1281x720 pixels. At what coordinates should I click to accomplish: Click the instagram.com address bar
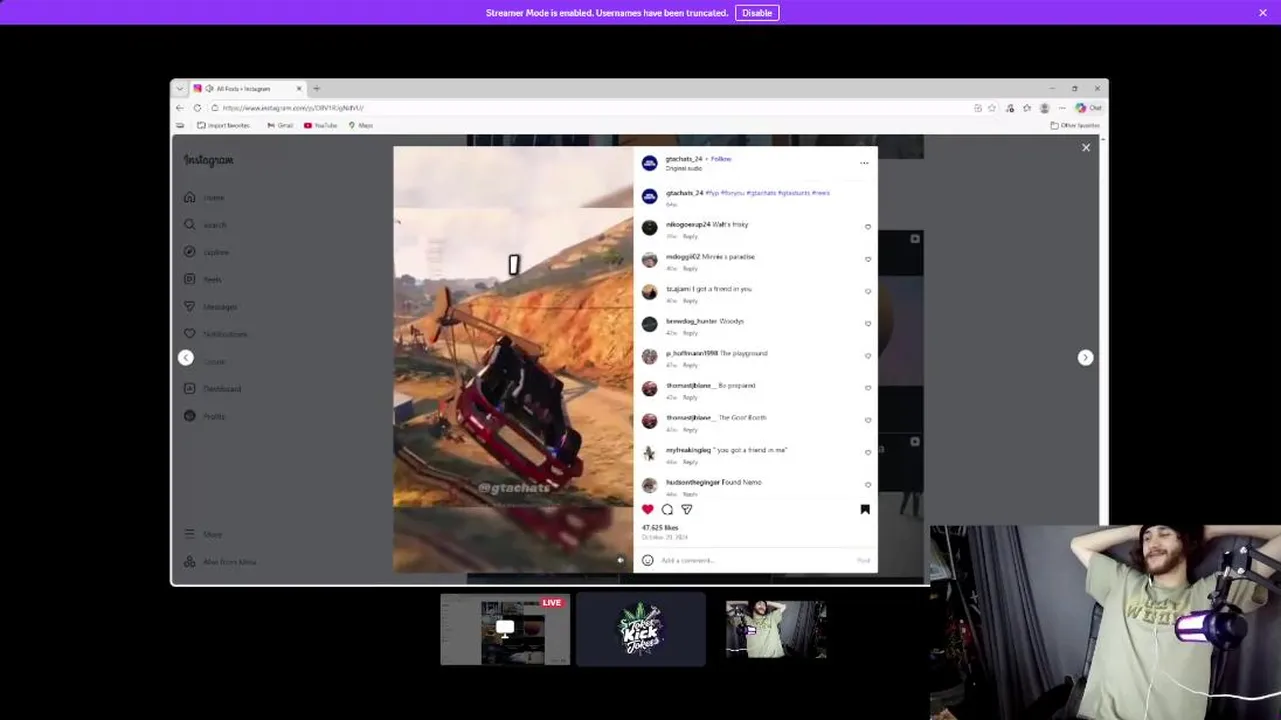coord(590,108)
